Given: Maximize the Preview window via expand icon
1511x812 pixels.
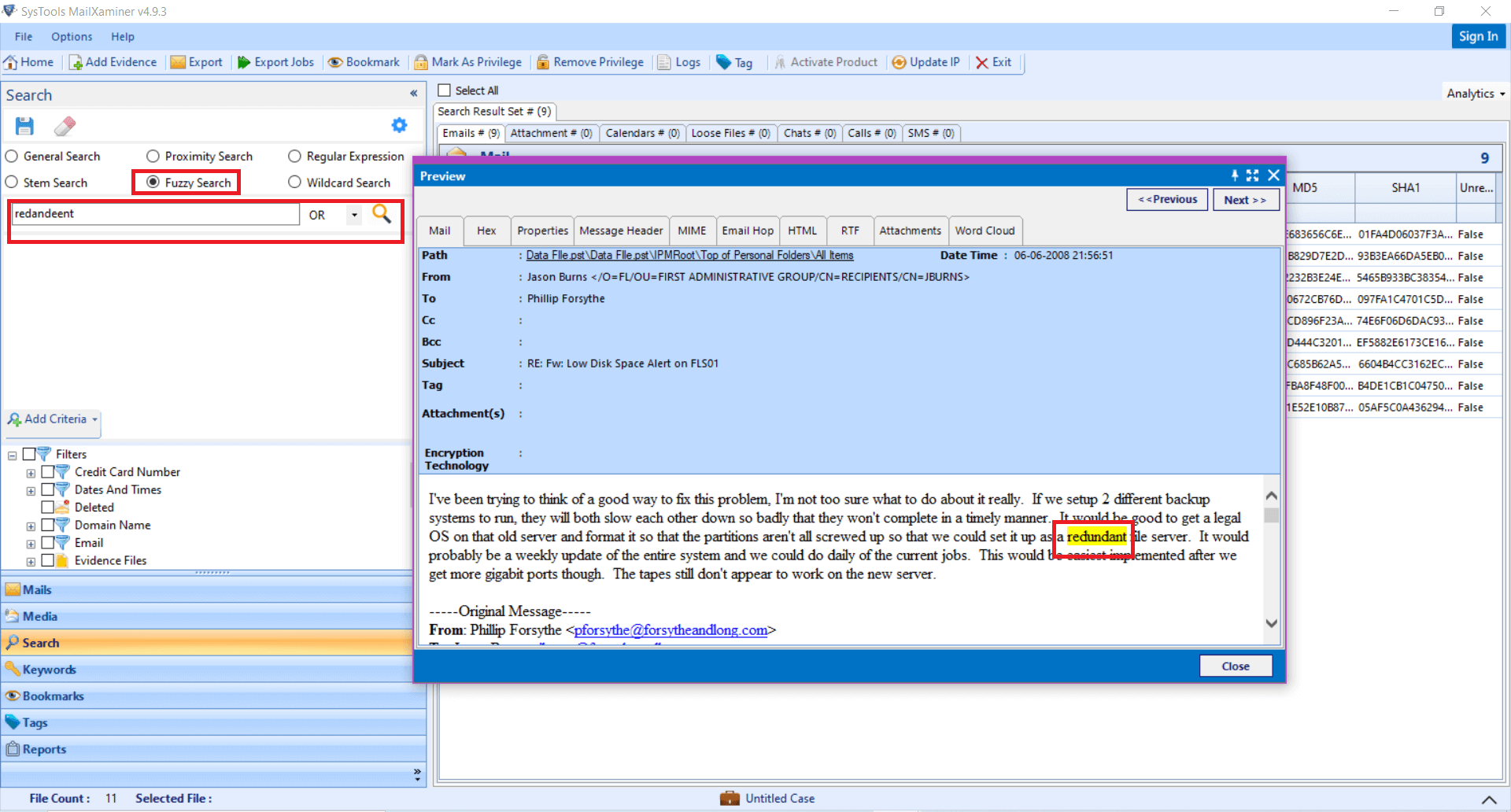Looking at the screenshot, I should (x=1253, y=175).
